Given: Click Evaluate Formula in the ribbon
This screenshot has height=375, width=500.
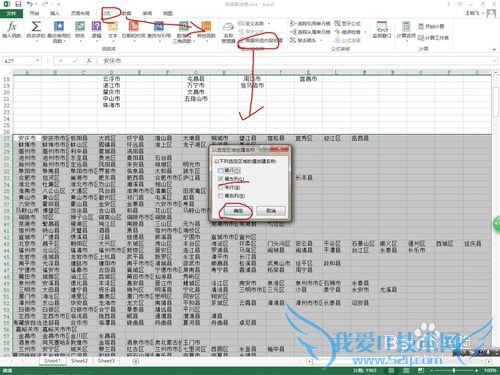Looking at the screenshot, I should (x=348, y=40).
